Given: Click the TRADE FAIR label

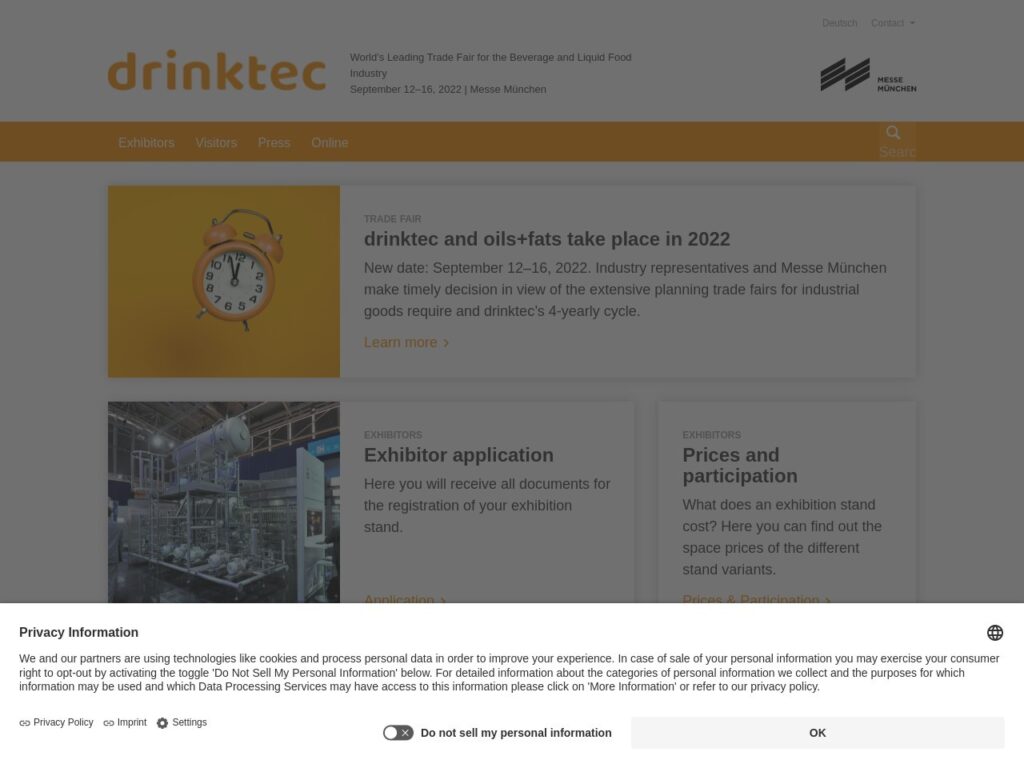Looking at the screenshot, I should 392,219.
